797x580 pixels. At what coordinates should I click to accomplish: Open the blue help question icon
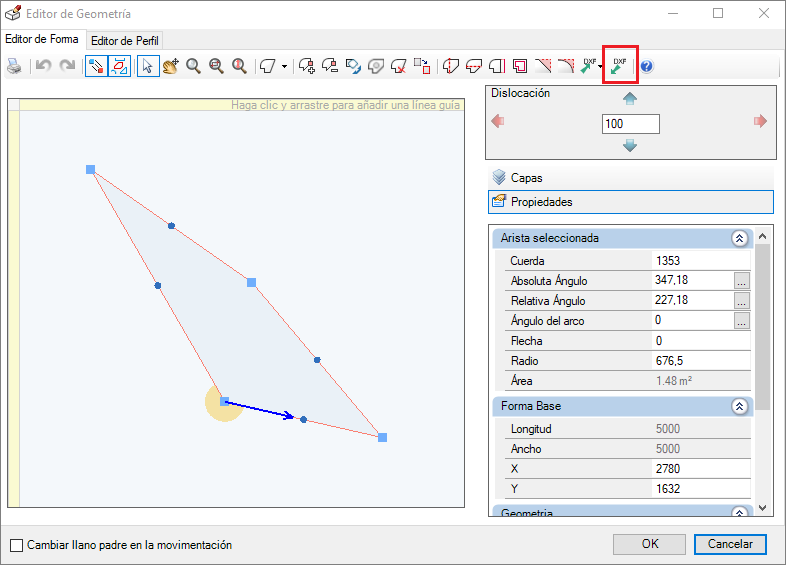[647, 67]
